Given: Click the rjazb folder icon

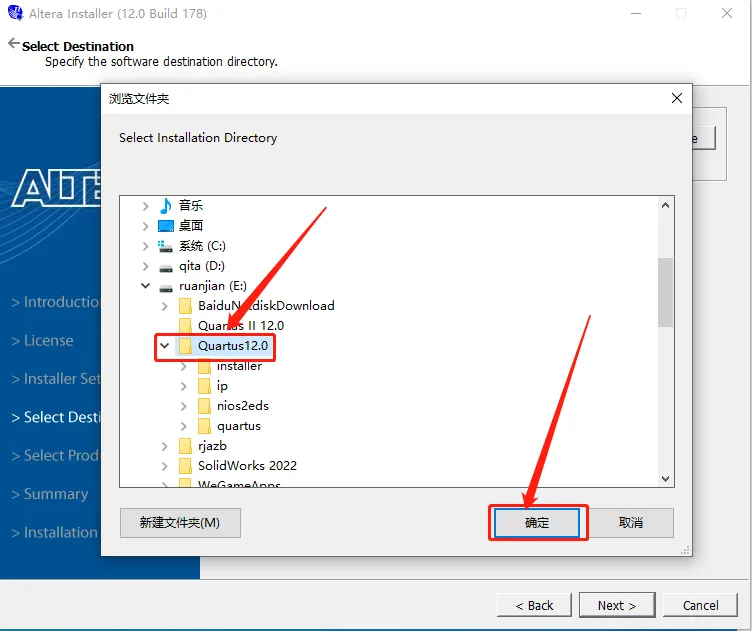Looking at the screenshot, I should point(185,446).
